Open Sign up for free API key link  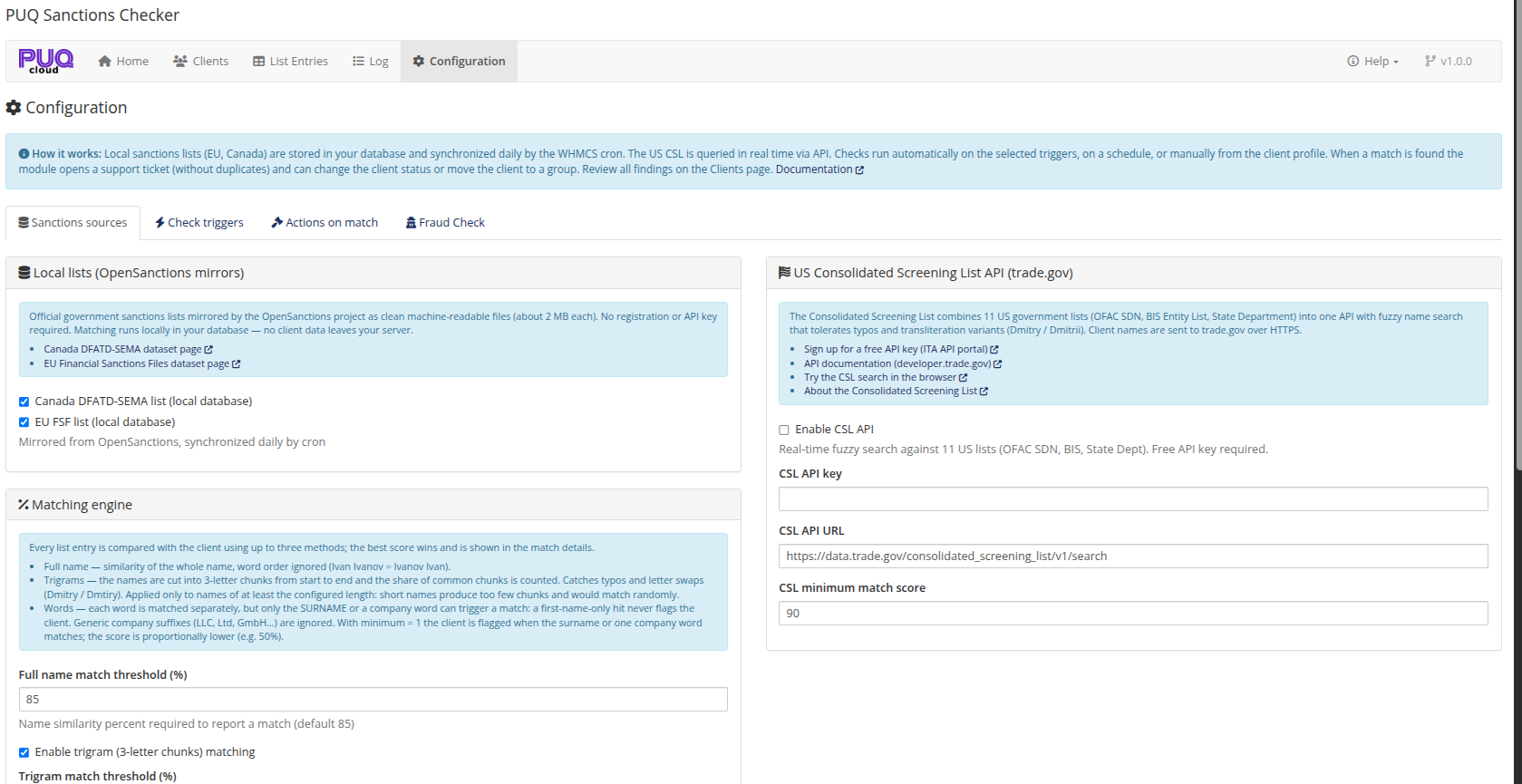[901, 349]
